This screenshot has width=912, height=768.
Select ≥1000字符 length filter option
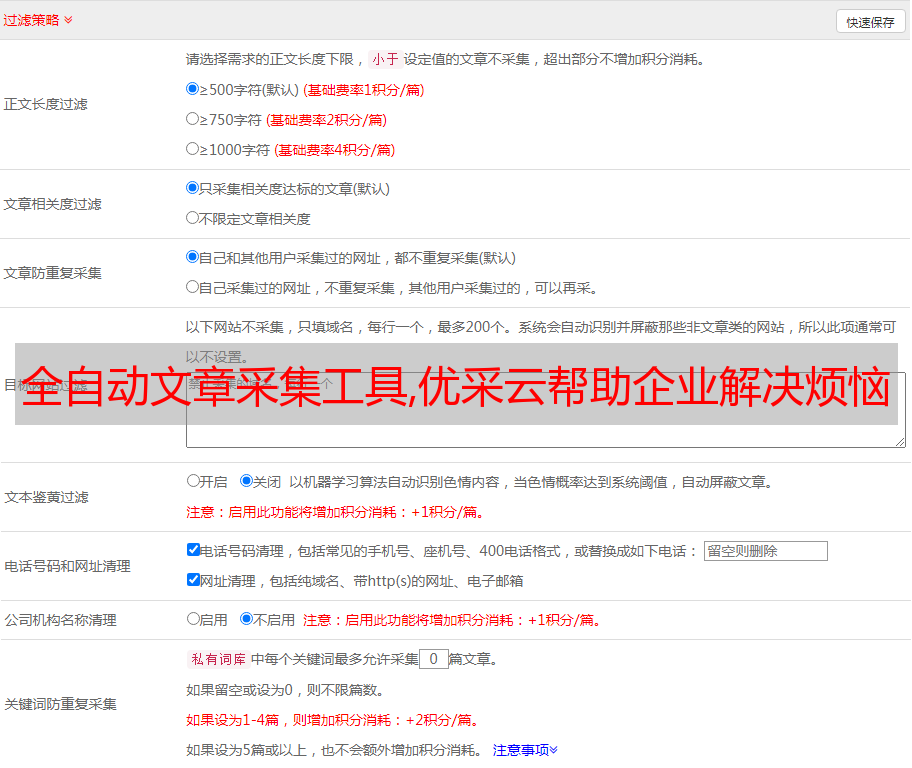coord(193,149)
